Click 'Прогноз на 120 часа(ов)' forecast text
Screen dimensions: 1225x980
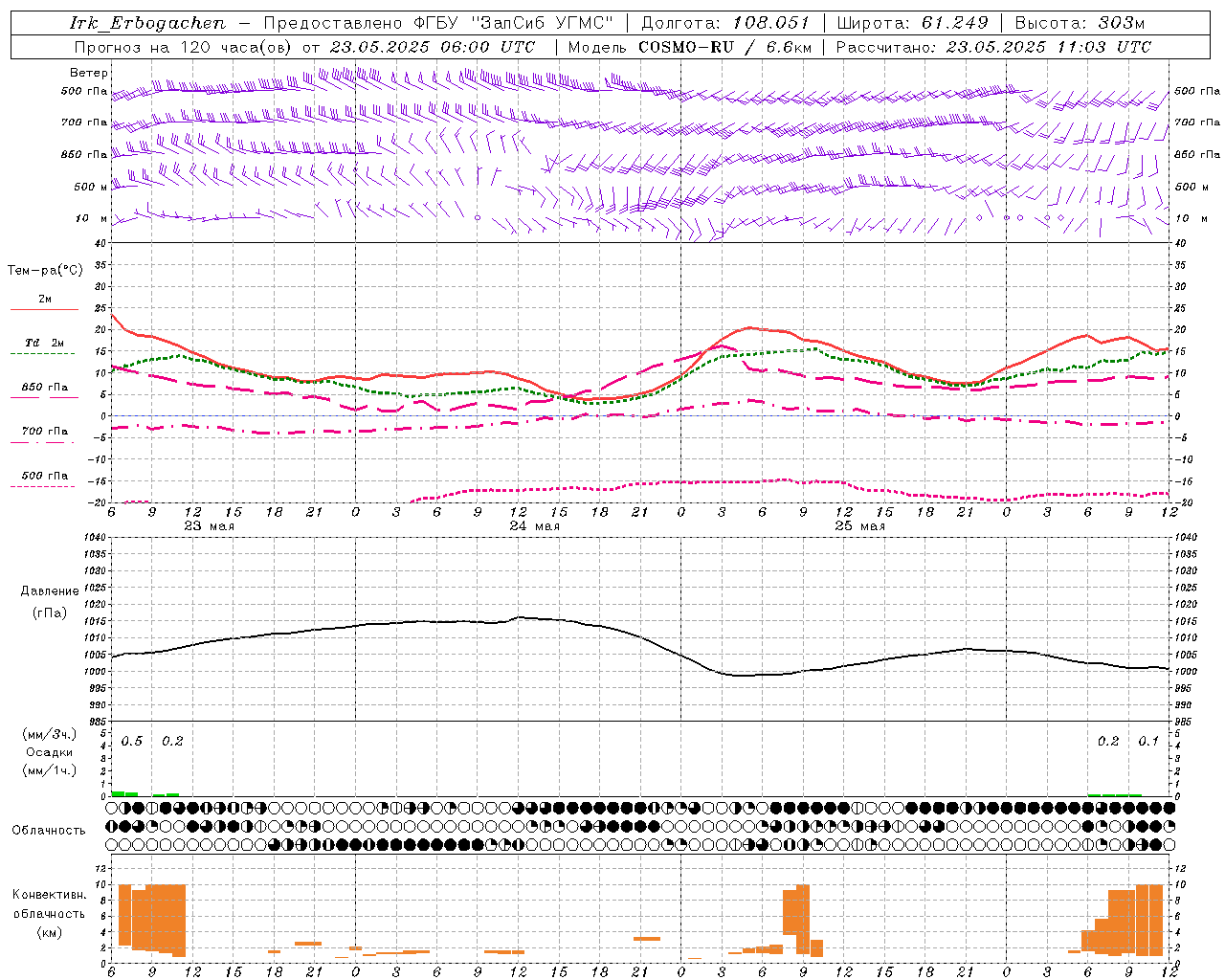(184, 47)
